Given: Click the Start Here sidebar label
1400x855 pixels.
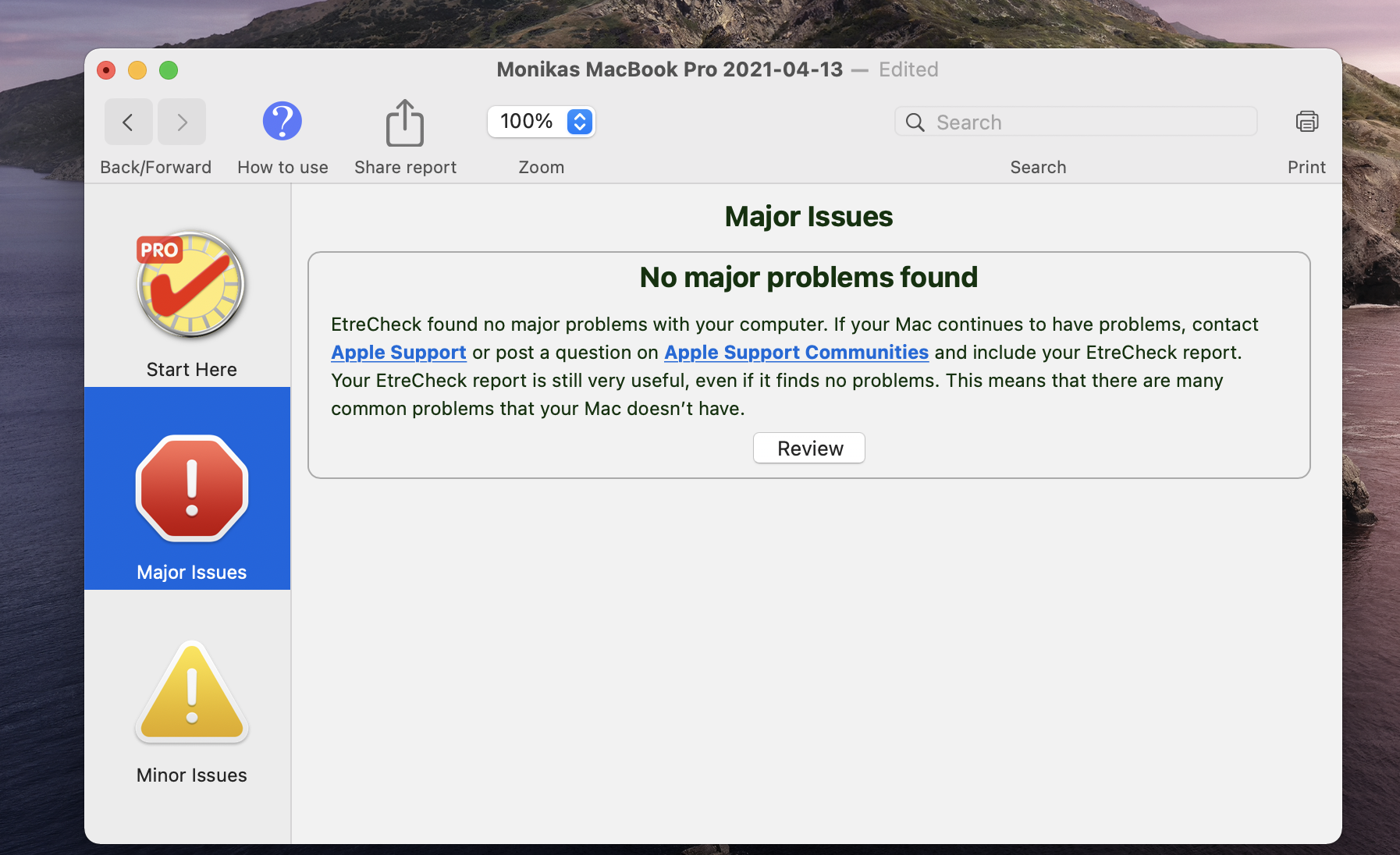Looking at the screenshot, I should click(x=191, y=370).
